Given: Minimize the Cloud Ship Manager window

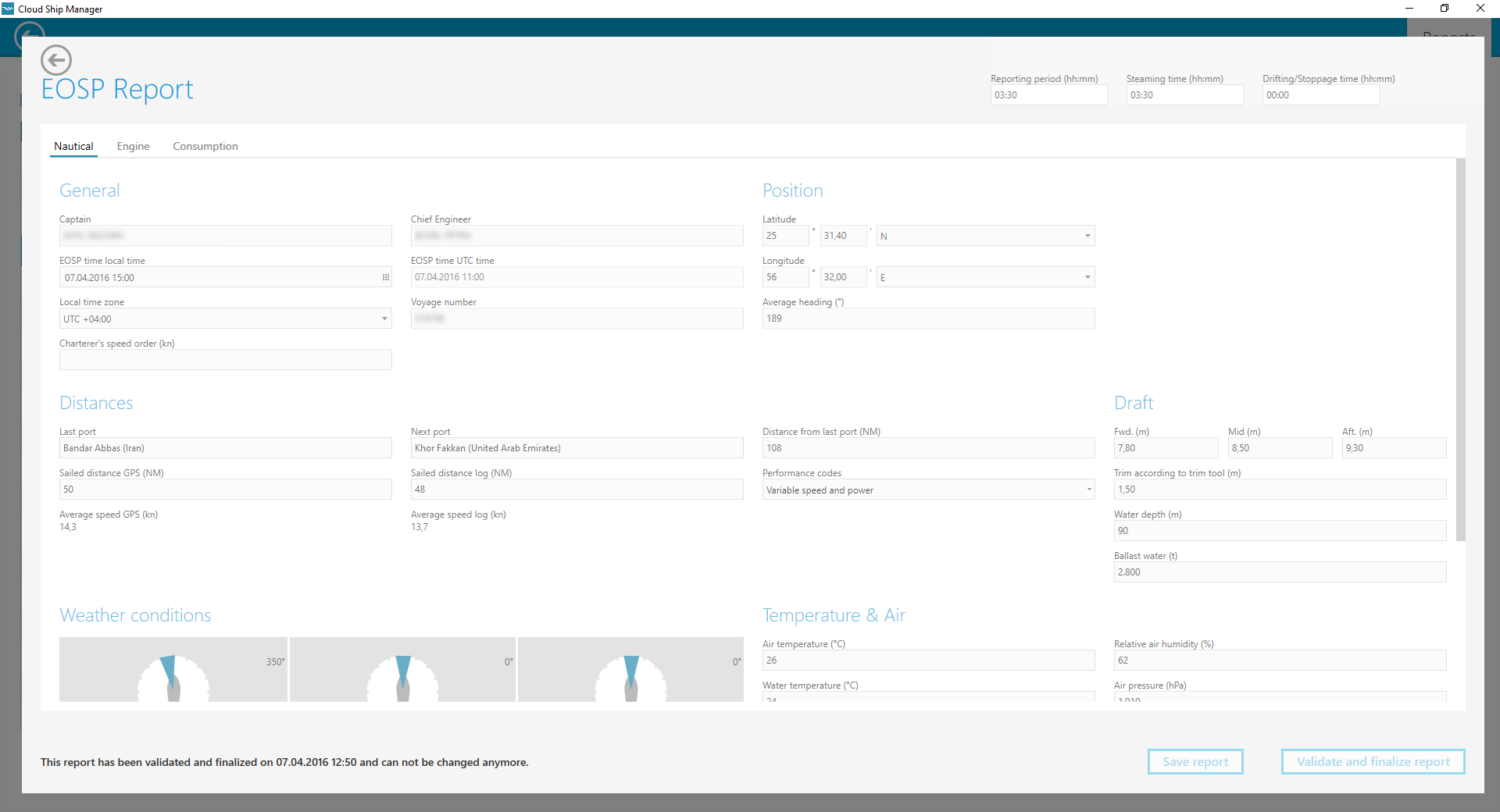Looking at the screenshot, I should 1409,9.
